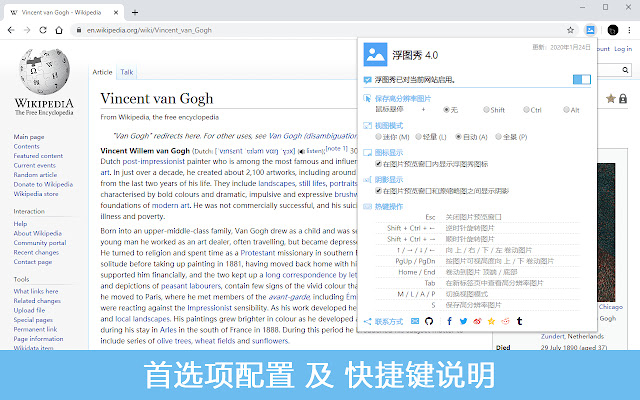
Task: Click the 浮图秀 extension toolbar icon
Action: pos(590,30)
